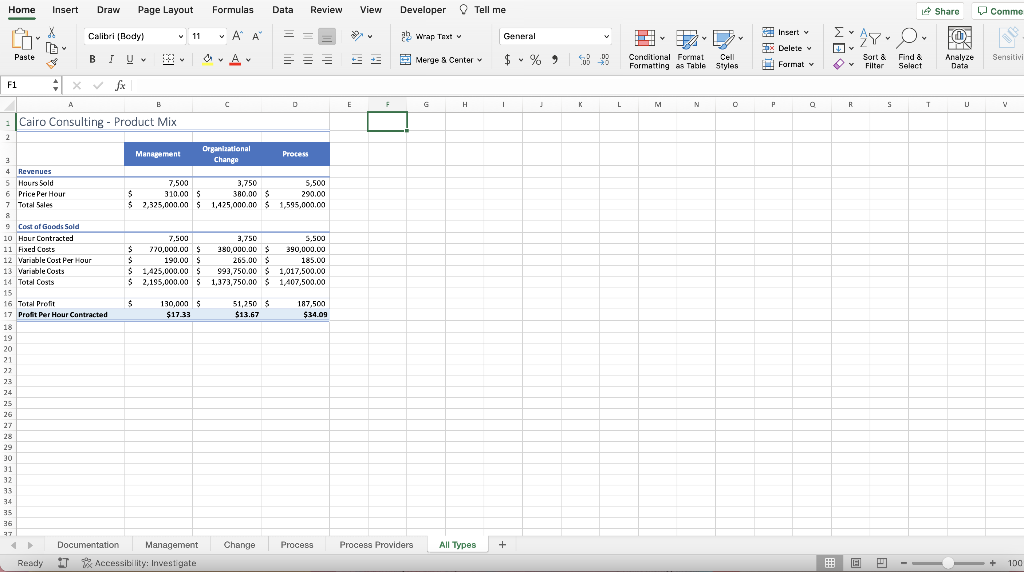Image resolution: width=1024 pixels, height=572 pixels.
Task: Click Analyze Data button
Action: point(959,48)
